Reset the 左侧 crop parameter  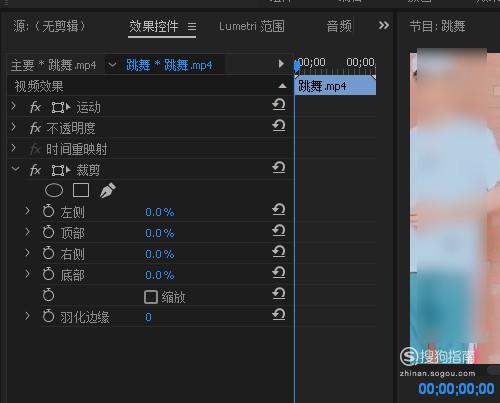pyautogui.click(x=279, y=210)
